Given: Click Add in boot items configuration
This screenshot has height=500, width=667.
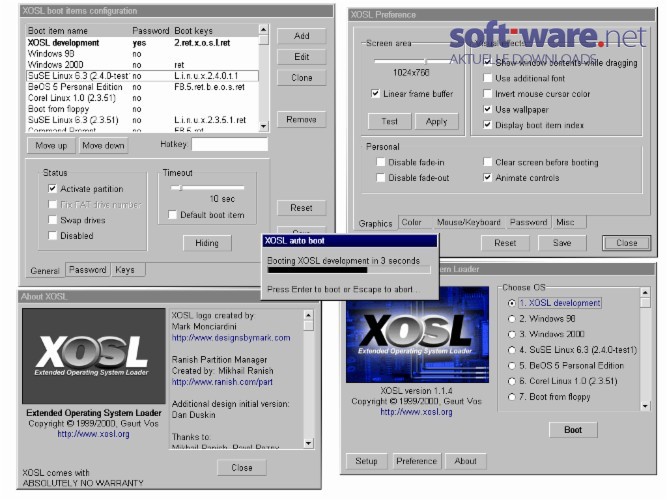Looking at the screenshot, I should tap(301, 36).
